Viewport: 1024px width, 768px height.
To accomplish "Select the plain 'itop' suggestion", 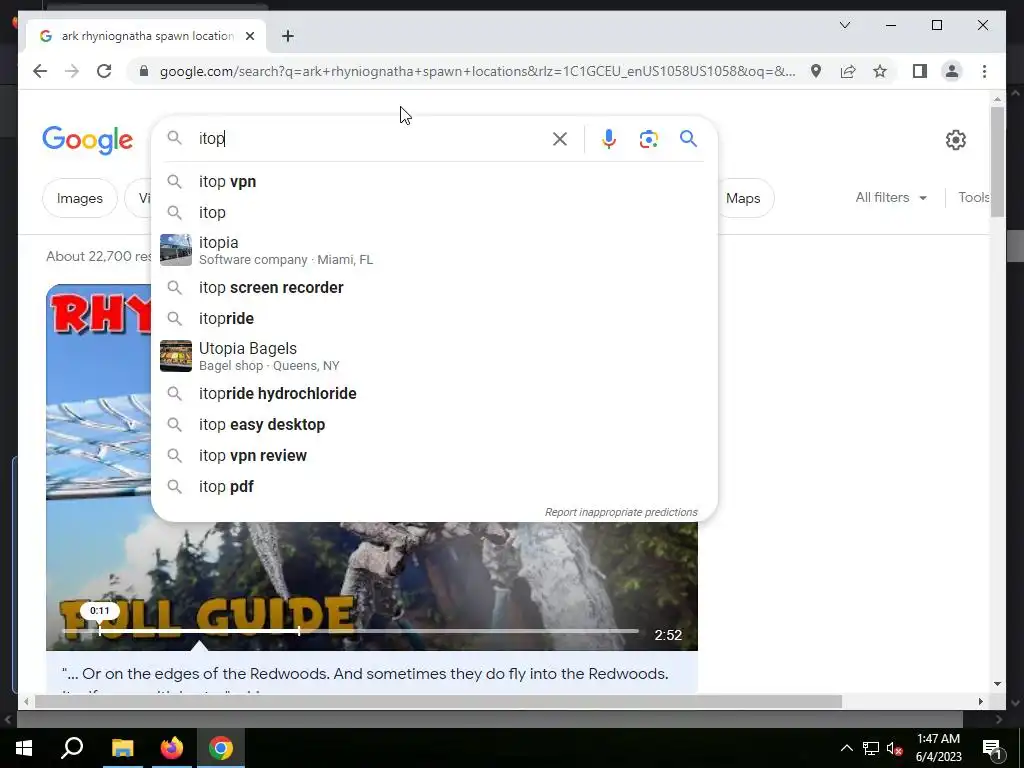I will 434,212.
